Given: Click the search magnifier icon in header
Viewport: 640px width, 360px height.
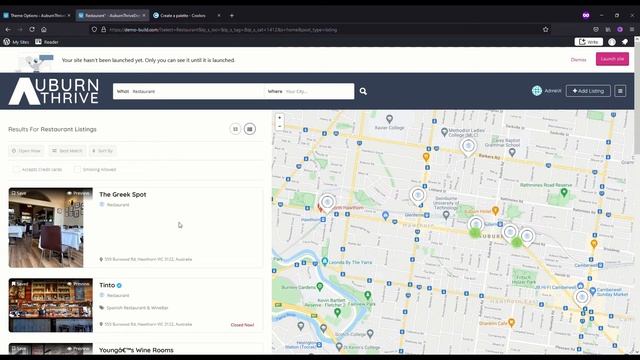Looking at the screenshot, I should (363, 91).
